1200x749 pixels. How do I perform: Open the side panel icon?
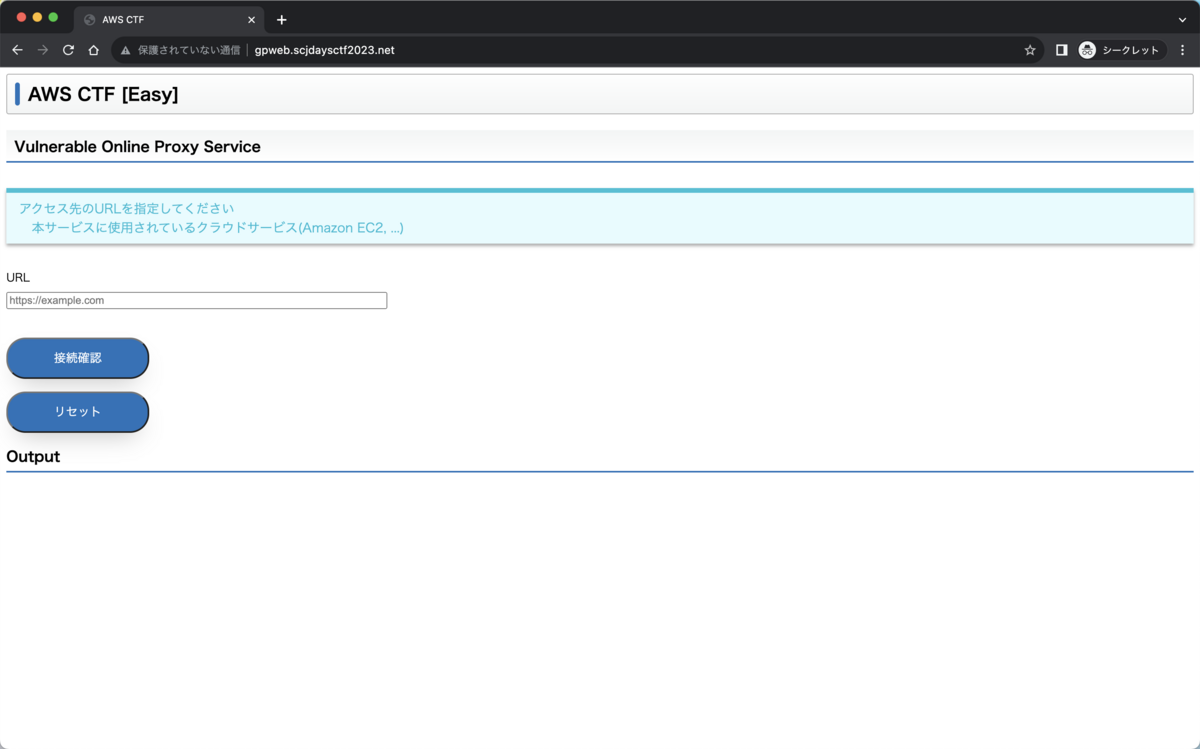tap(1062, 50)
